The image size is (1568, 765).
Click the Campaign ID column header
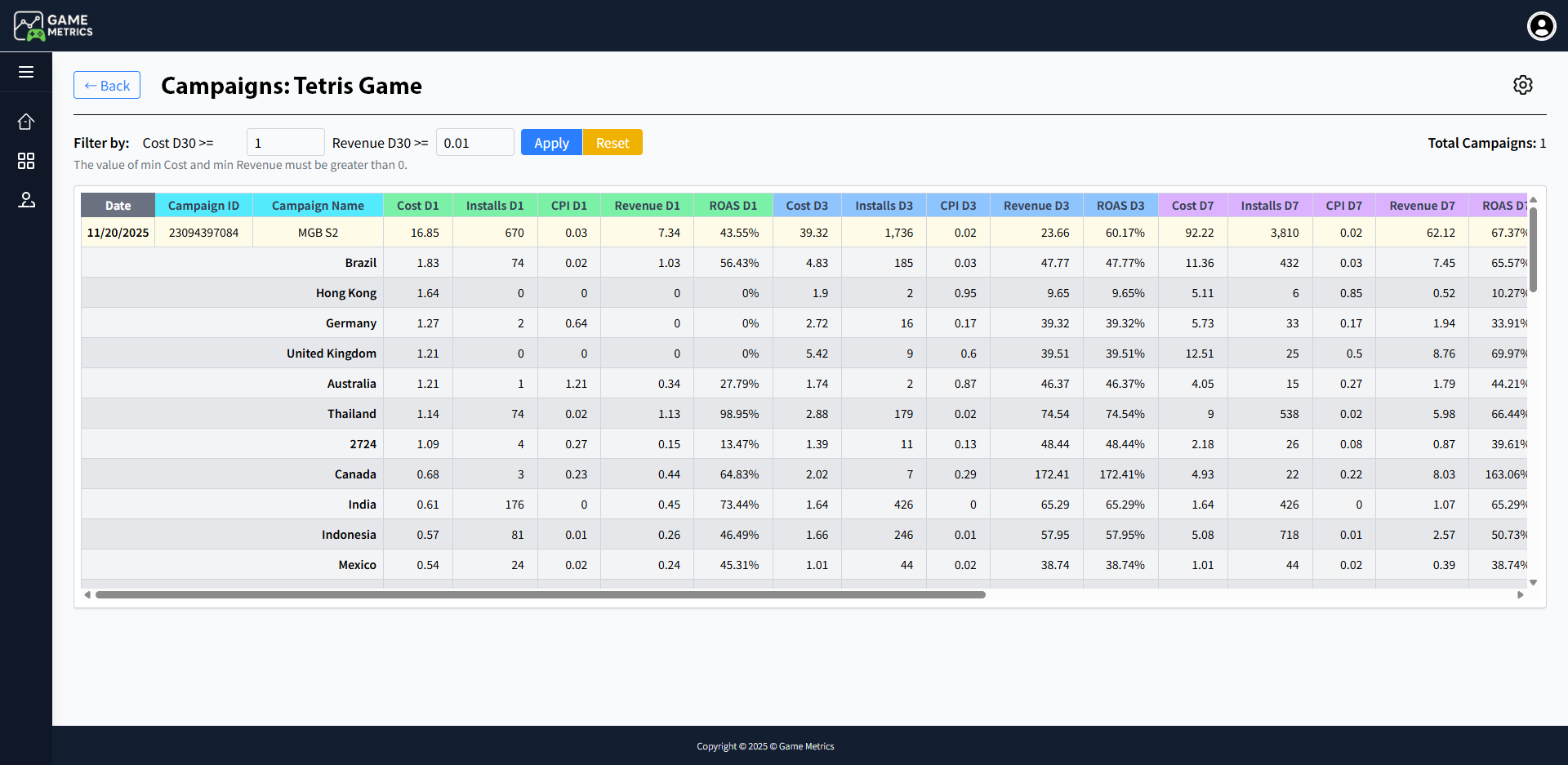coord(203,206)
